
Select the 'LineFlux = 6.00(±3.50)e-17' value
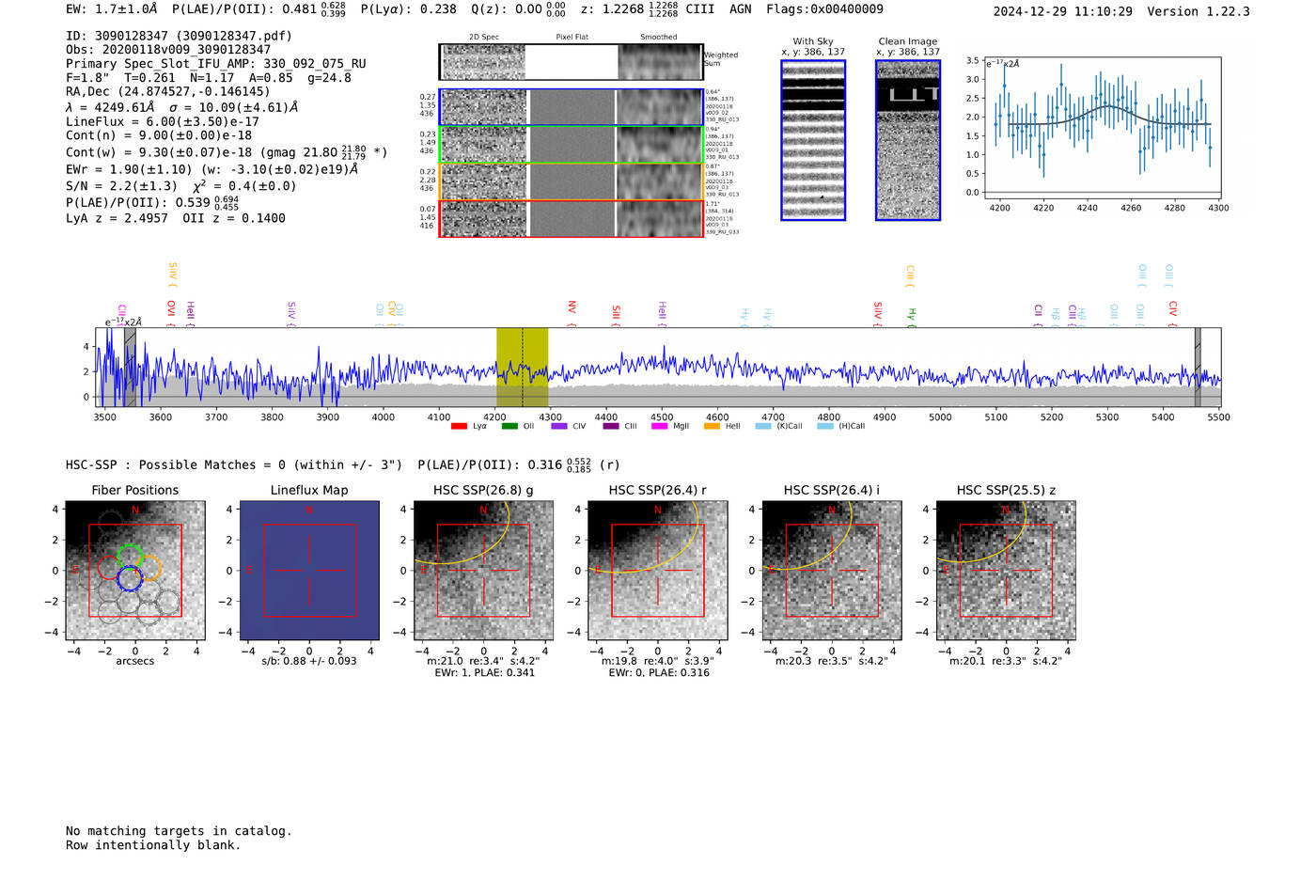click(163, 121)
